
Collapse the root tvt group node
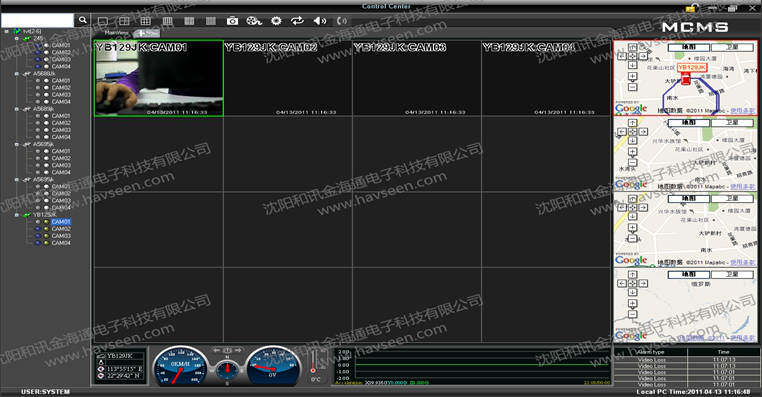[7, 31]
